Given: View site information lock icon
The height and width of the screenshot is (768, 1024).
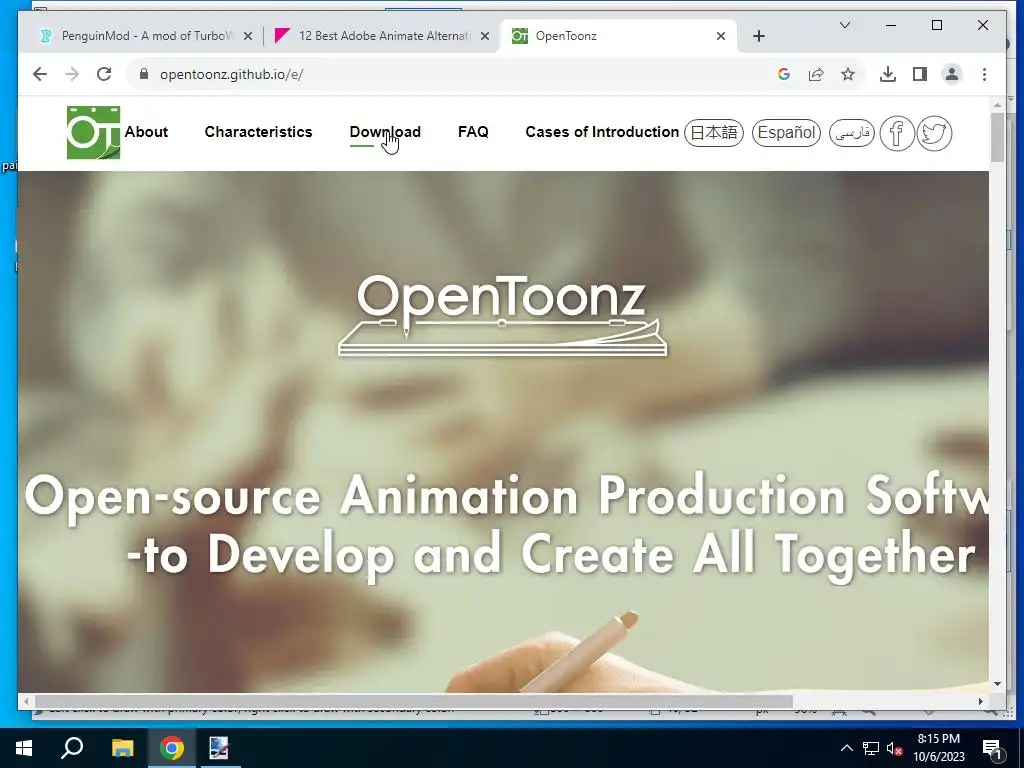Looking at the screenshot, I should (144, 74).
